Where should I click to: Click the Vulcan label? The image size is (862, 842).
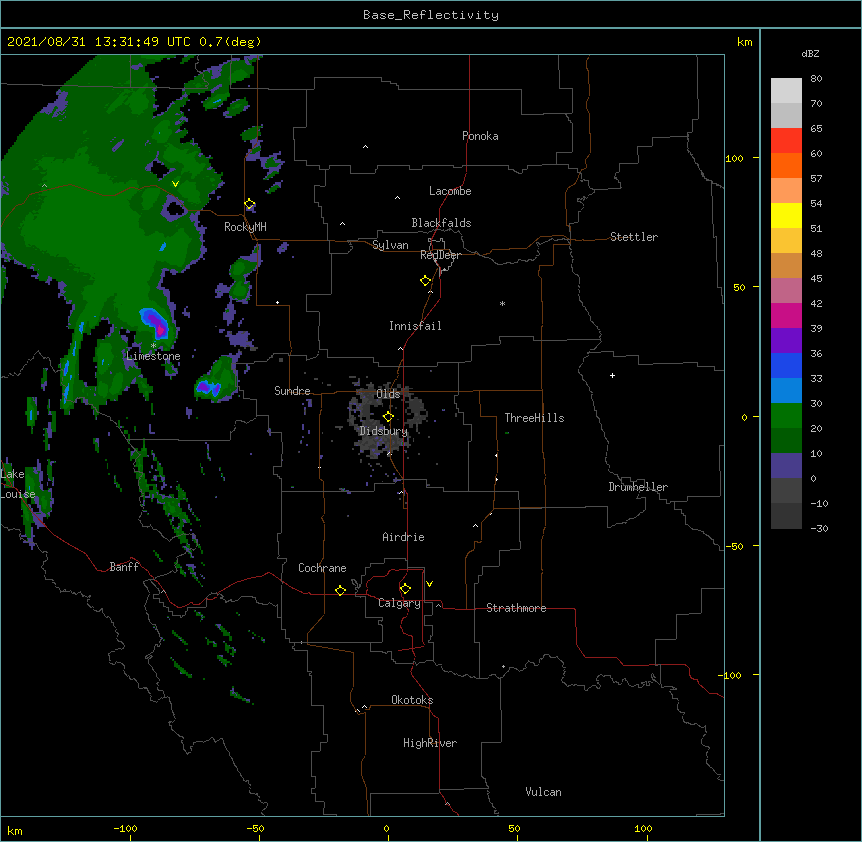[543, 792]
